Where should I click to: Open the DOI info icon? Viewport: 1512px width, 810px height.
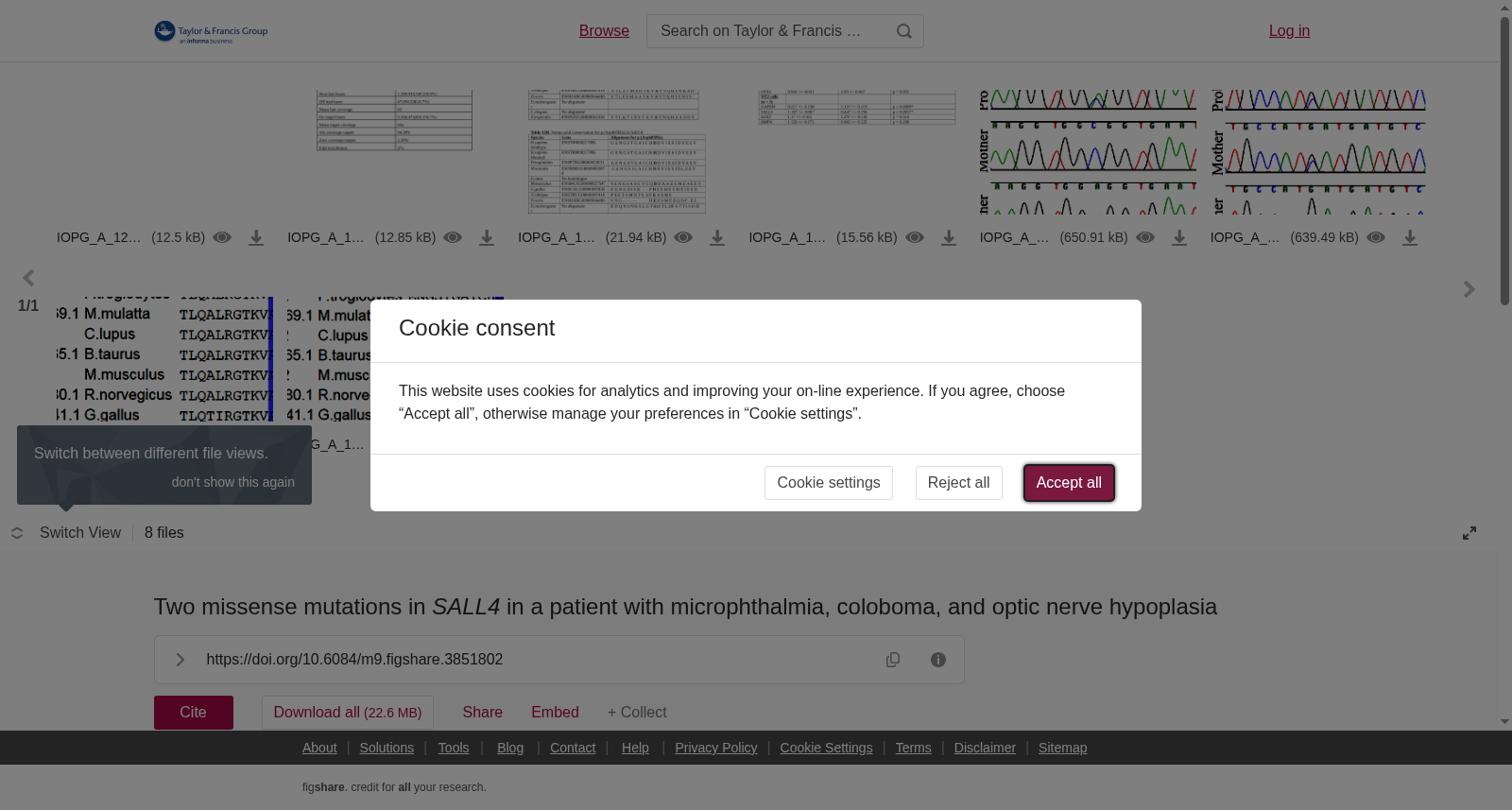point(938,660)
